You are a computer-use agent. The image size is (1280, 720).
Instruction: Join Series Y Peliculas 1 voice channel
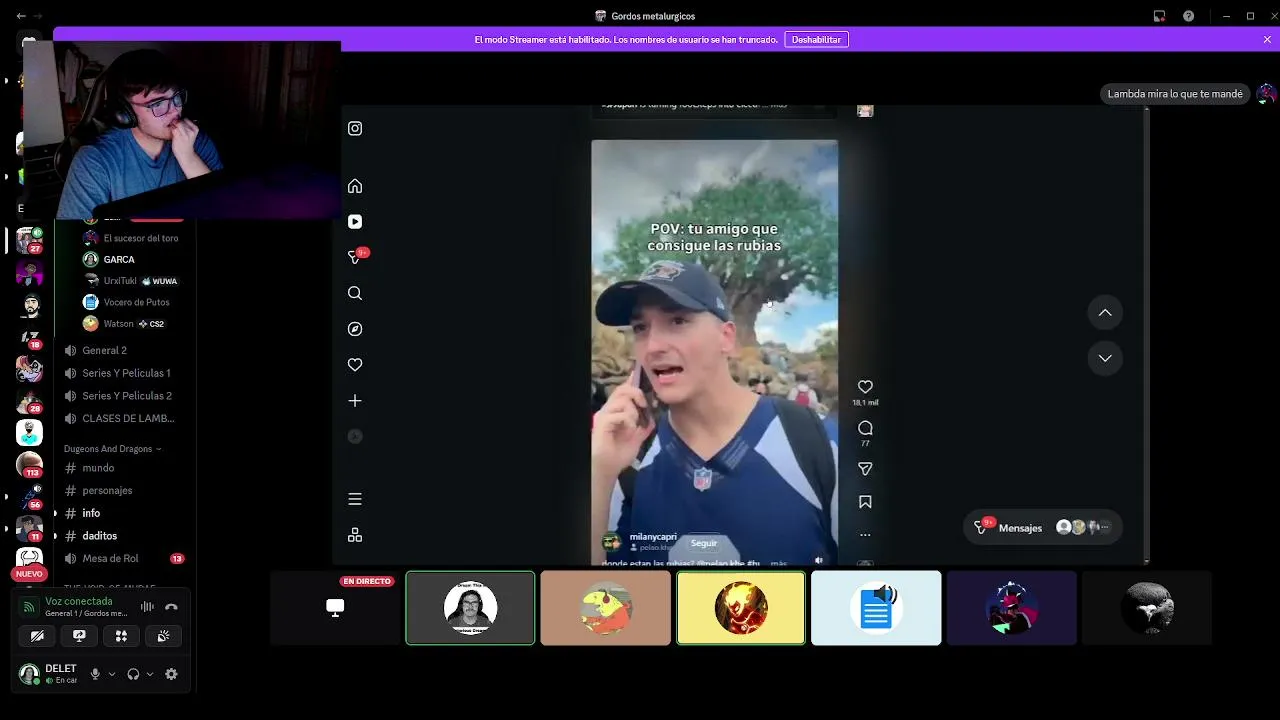tap(125, 373)
